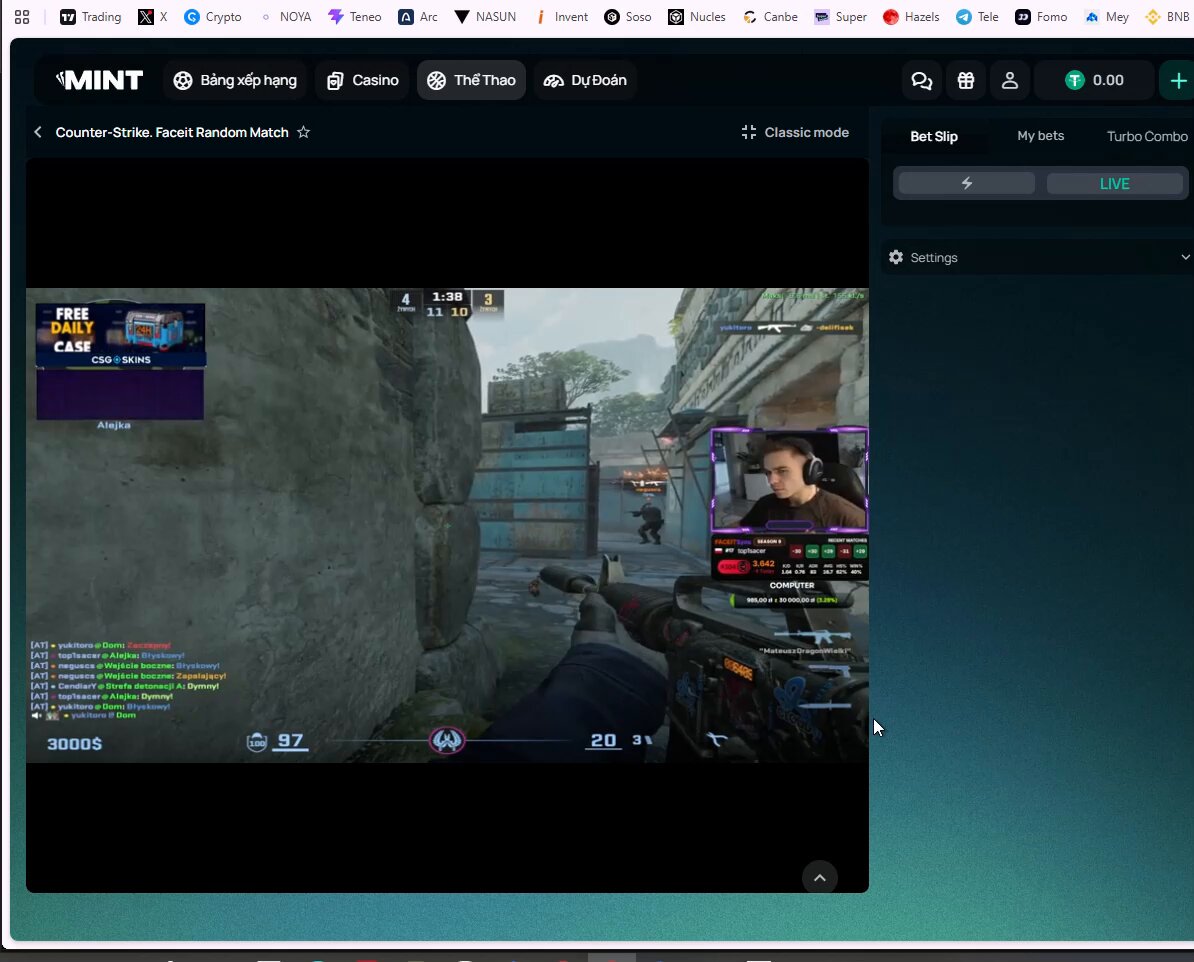This screenshot has width=1194, height=962.
Task: Favorite the match with the star icon
Action: (304, 133)
